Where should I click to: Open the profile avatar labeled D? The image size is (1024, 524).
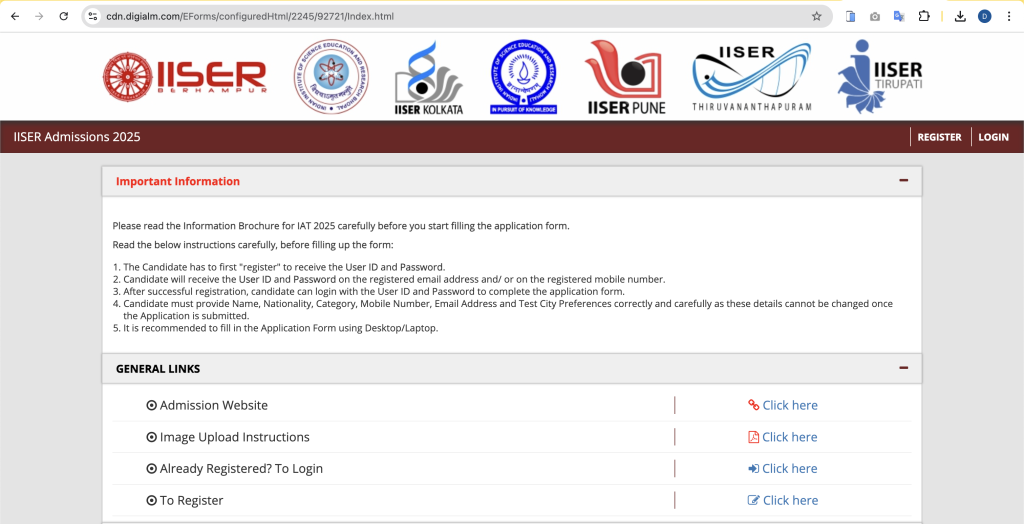coord(984,16)
